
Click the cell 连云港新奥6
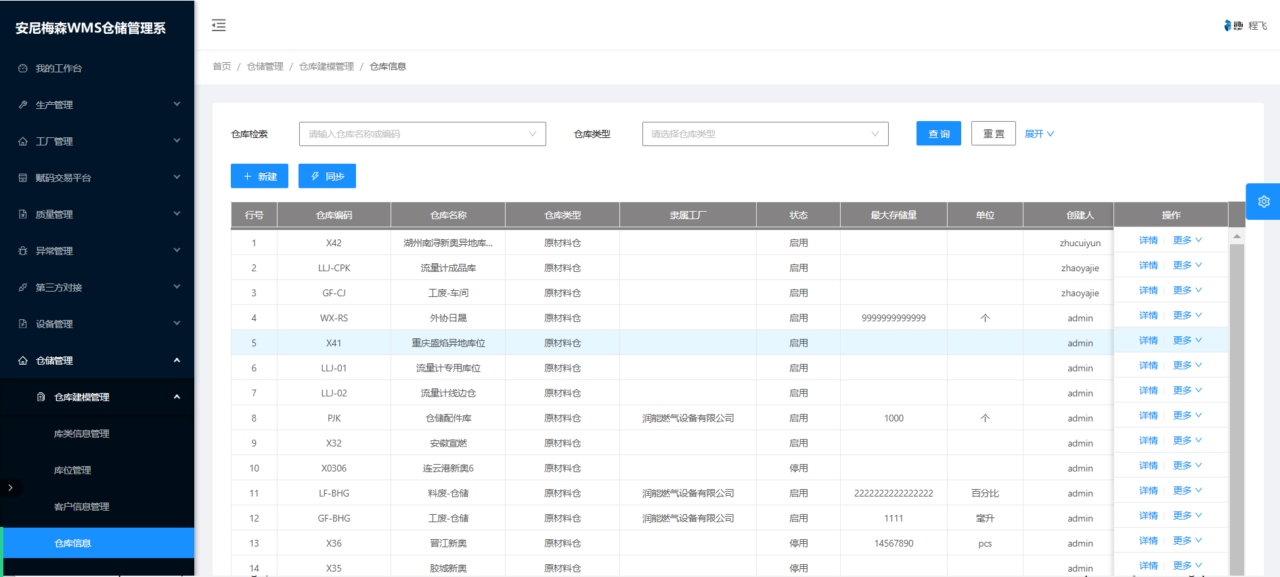(x=448, y=468)
